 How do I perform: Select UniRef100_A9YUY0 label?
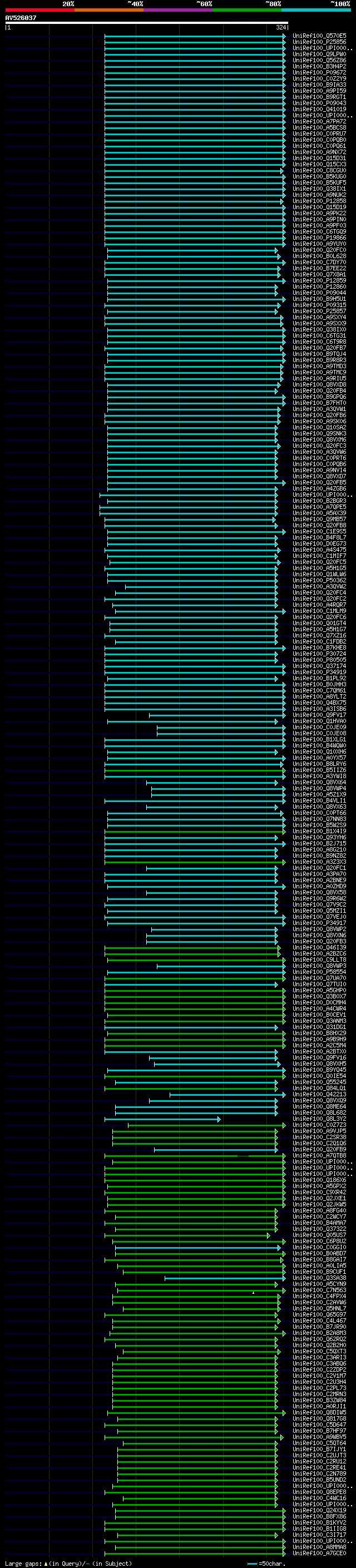point(319,244)
